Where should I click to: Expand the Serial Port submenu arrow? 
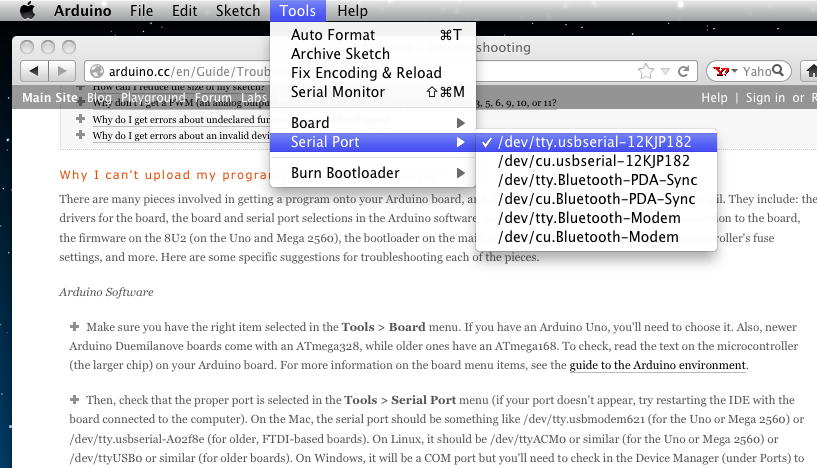[460, 142]
